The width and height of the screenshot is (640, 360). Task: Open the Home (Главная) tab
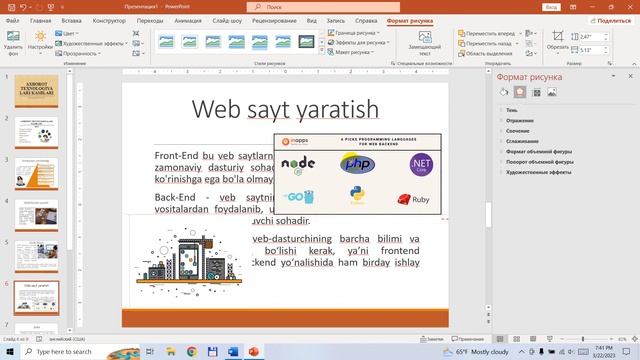(x=40, y=20)
